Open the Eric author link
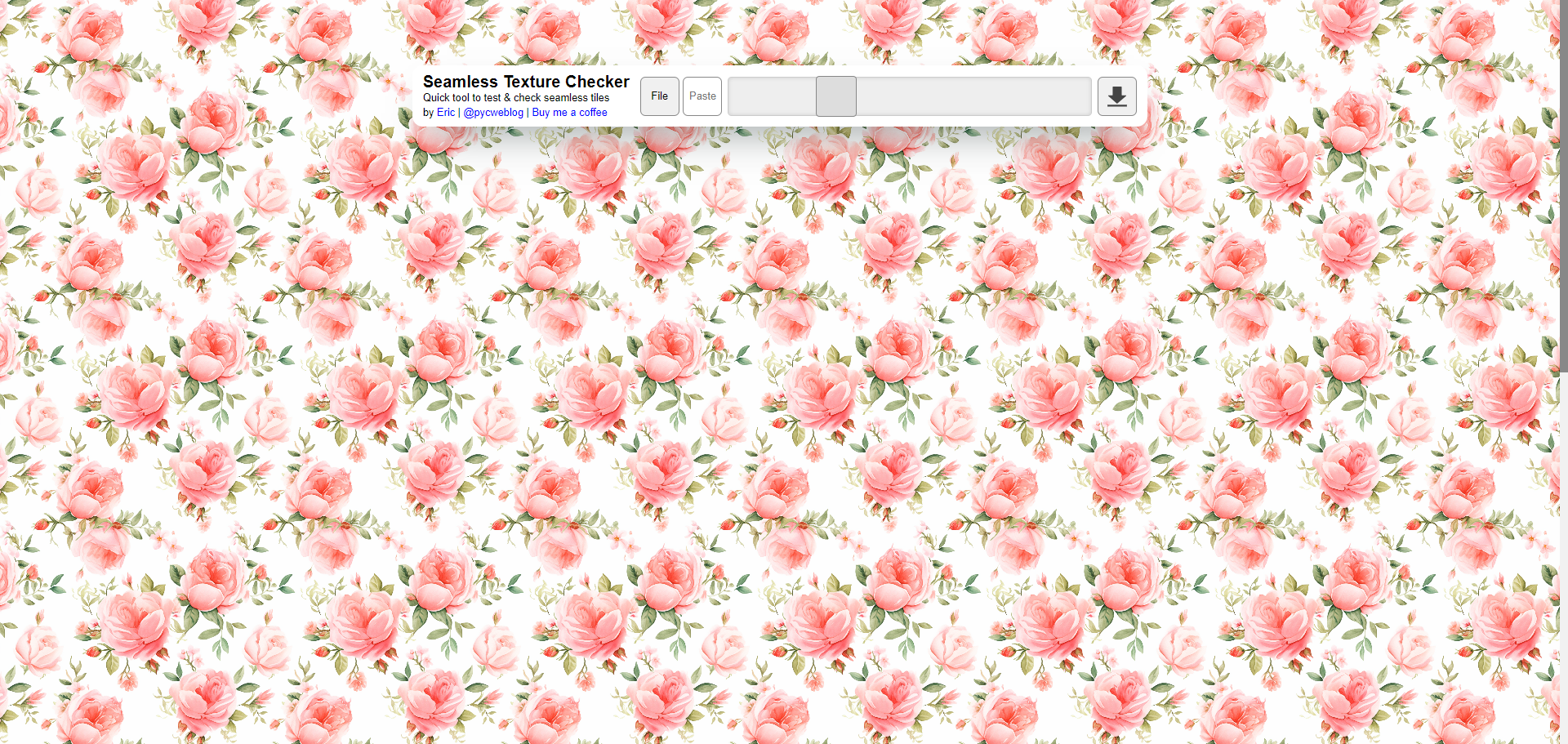 pos(446,113)
